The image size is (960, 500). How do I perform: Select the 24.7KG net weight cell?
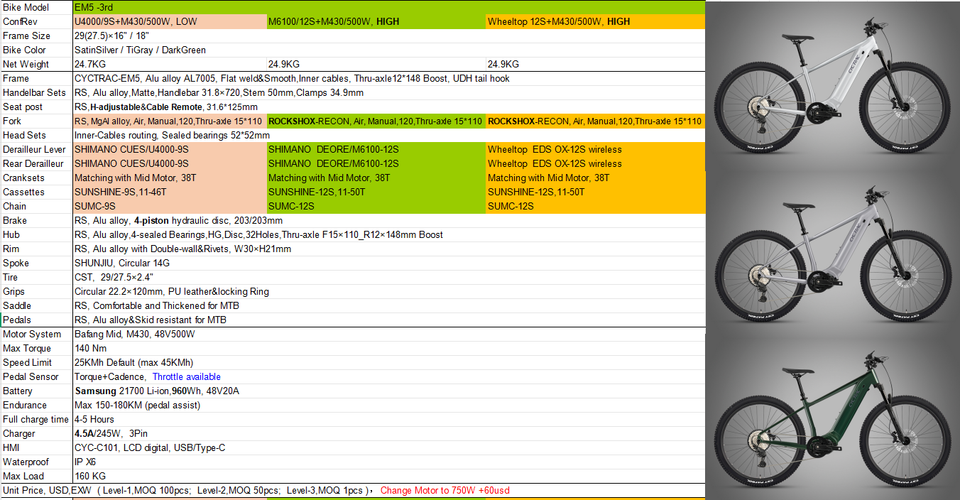click(170, 64)
